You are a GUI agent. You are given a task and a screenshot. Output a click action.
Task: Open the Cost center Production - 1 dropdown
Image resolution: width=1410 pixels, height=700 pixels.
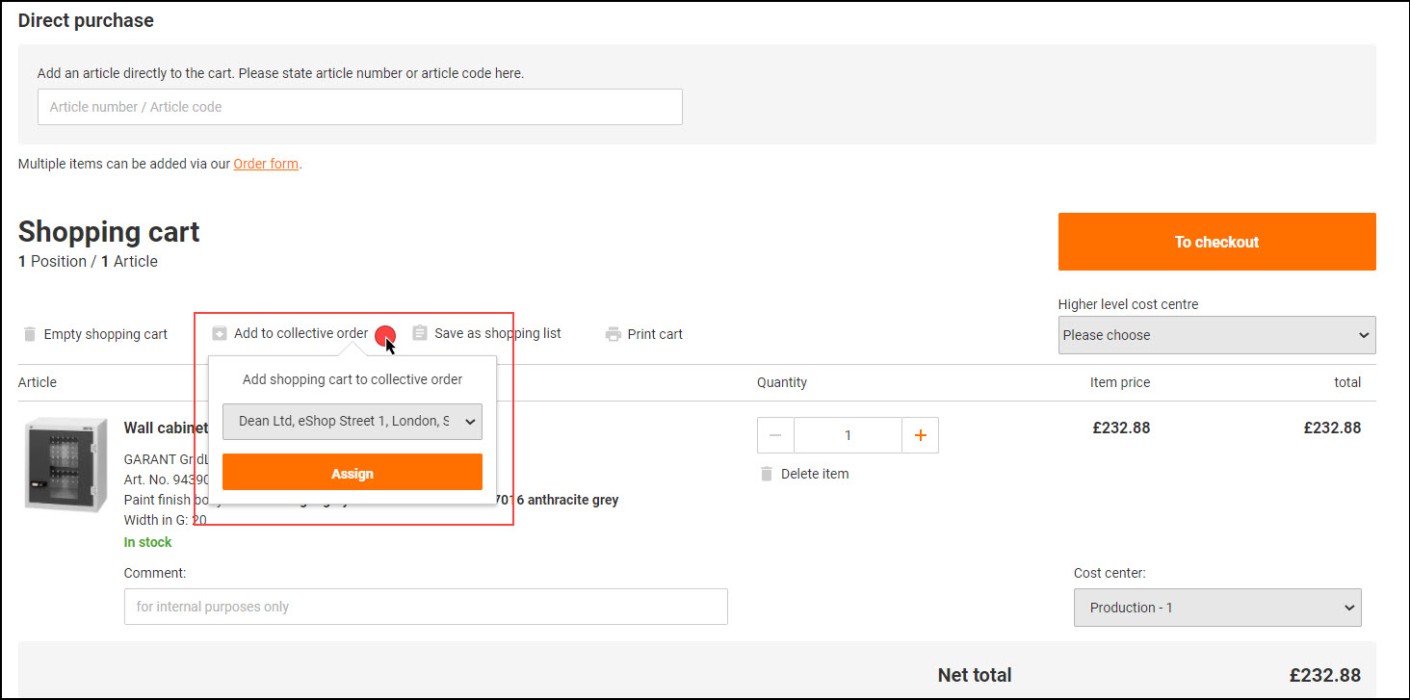[1217, 607]
